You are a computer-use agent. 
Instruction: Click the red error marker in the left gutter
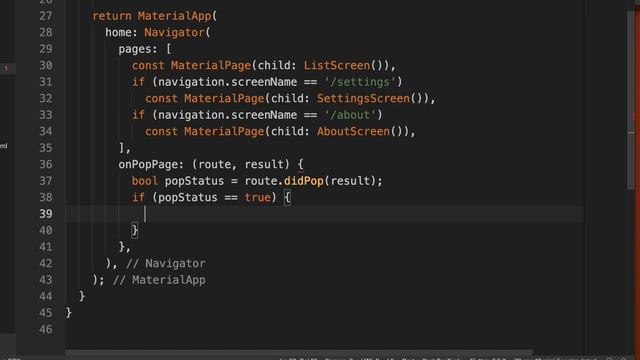click(6, 68)
